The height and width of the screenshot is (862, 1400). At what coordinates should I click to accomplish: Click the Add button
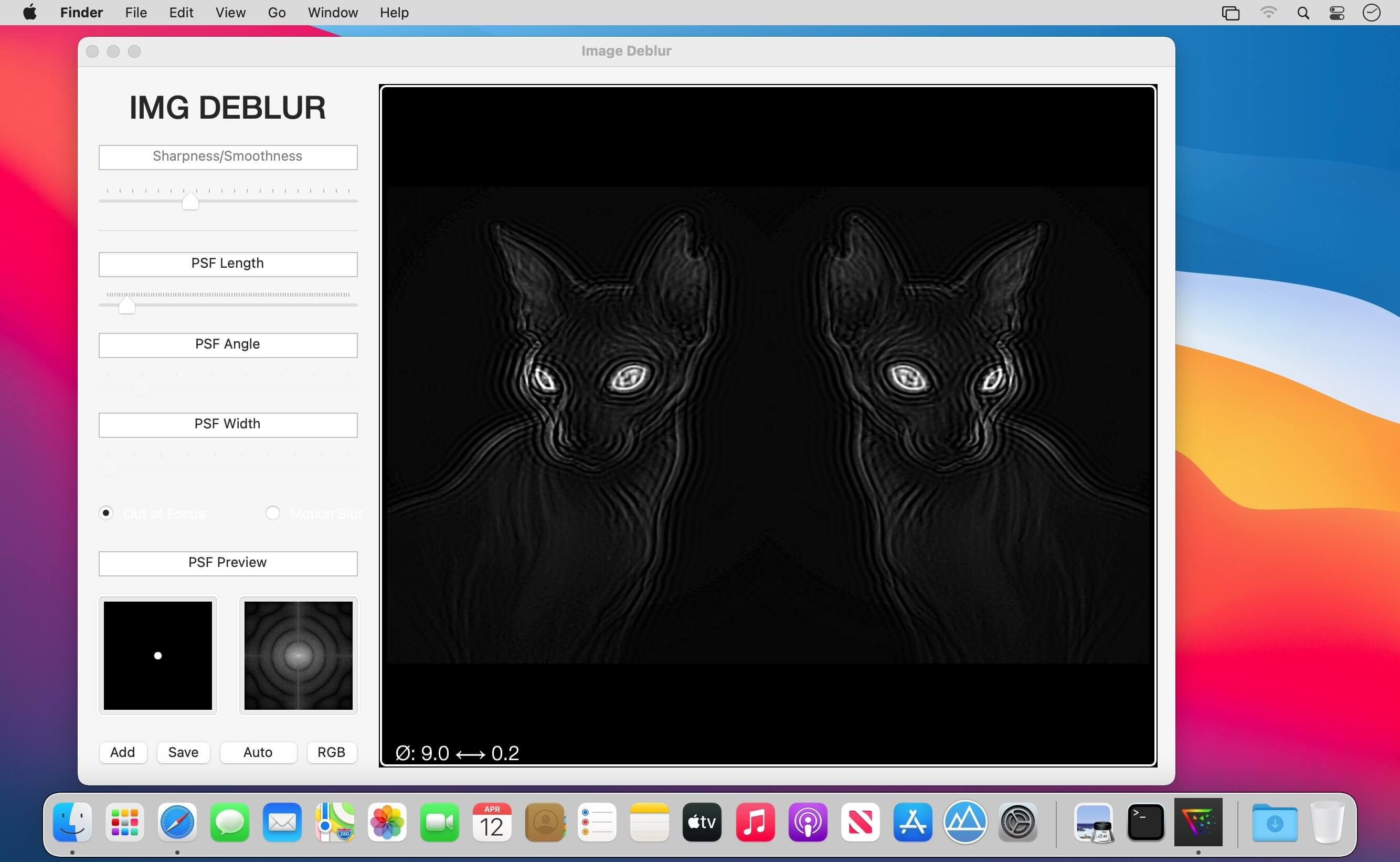(122, 752)
